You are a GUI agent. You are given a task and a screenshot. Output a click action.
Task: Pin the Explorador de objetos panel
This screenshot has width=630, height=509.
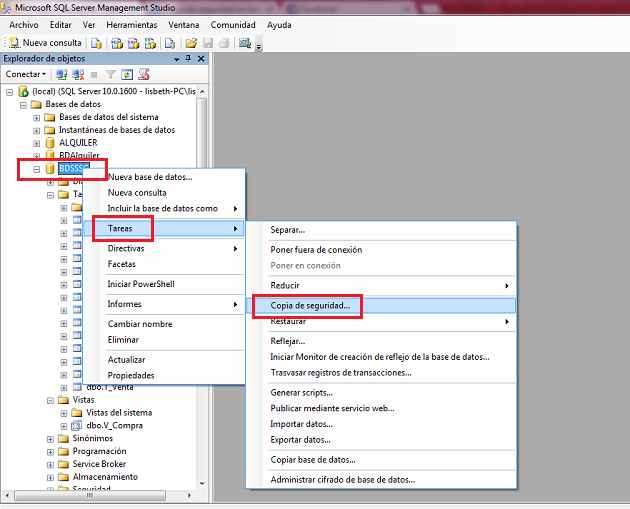pos(190,59)
